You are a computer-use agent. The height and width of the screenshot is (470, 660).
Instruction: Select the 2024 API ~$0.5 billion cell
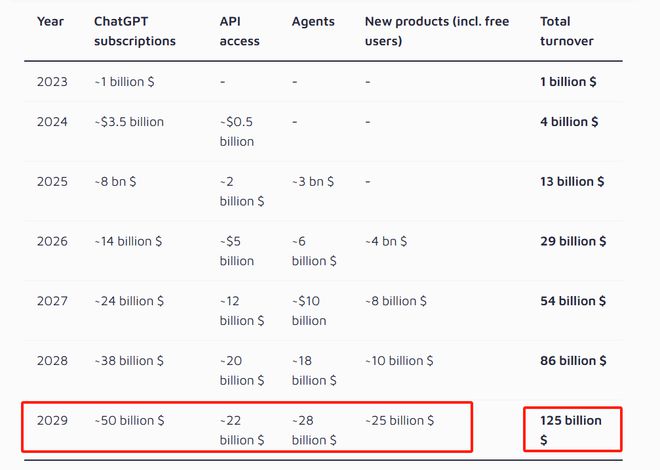(x=237, y=132)
